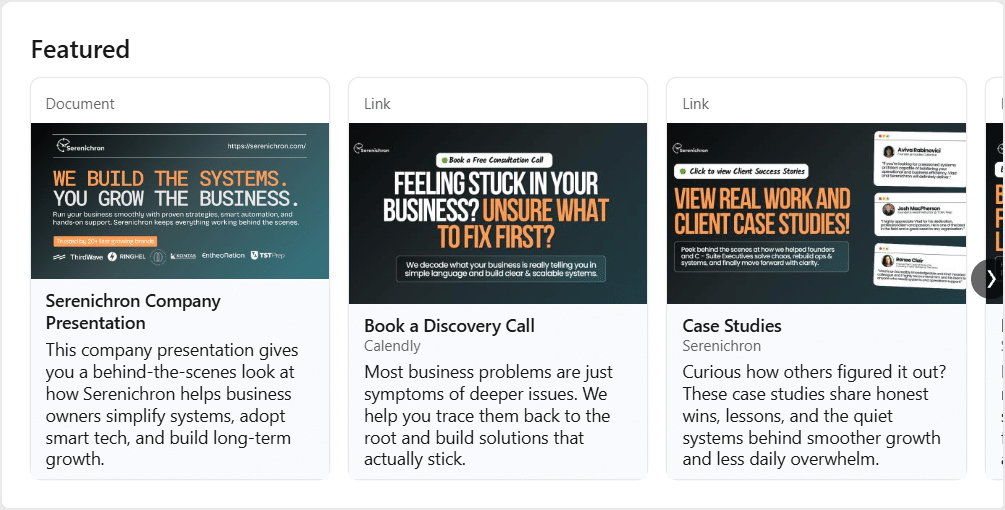Image resolution: width=1005 pixels, height=510 pixels.
Task: Click 'Click to view Client Success Stories' pill
Action: [741, 171]
